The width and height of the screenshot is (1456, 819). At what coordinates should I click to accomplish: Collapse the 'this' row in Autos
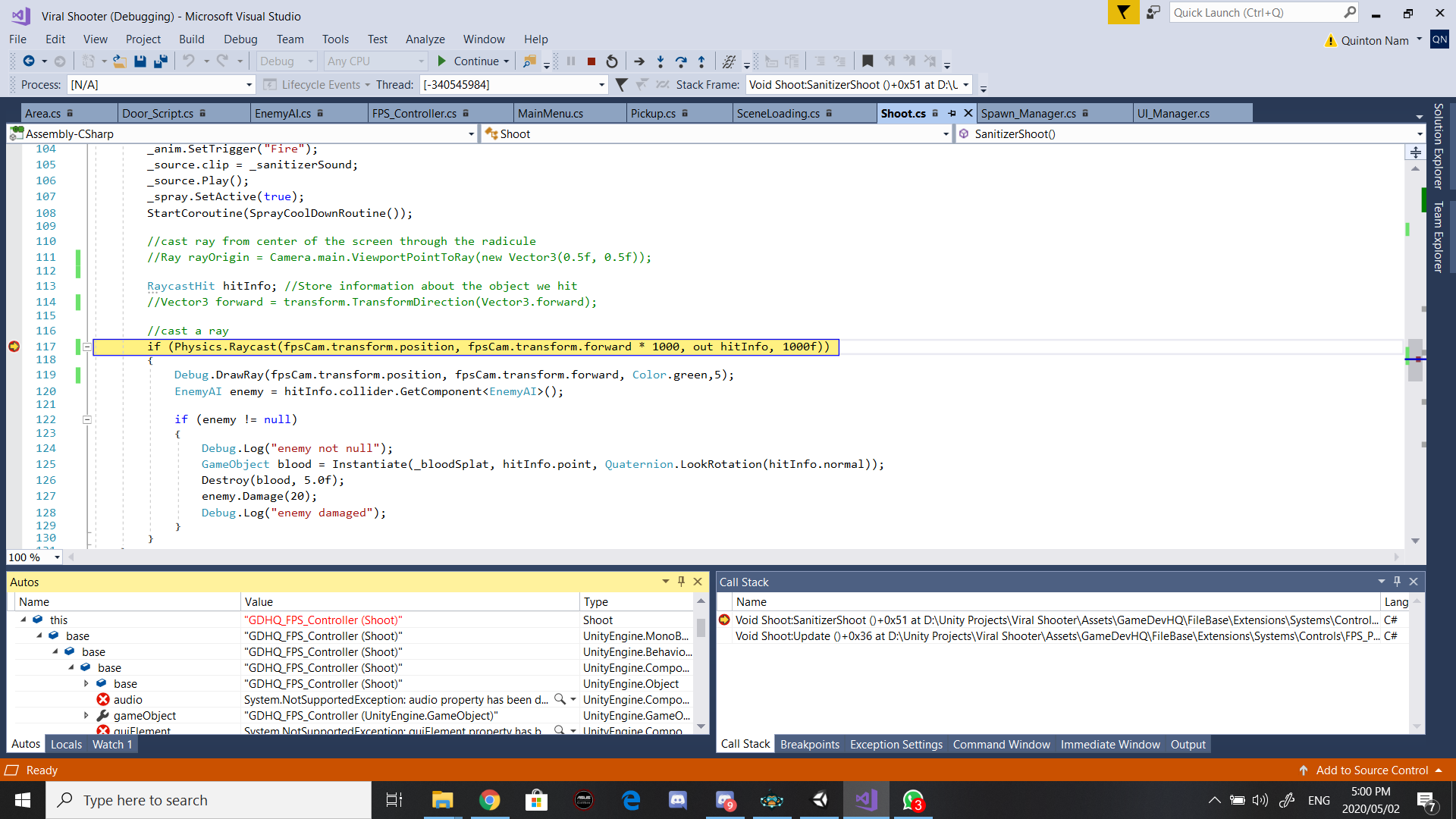click(24, 620)
